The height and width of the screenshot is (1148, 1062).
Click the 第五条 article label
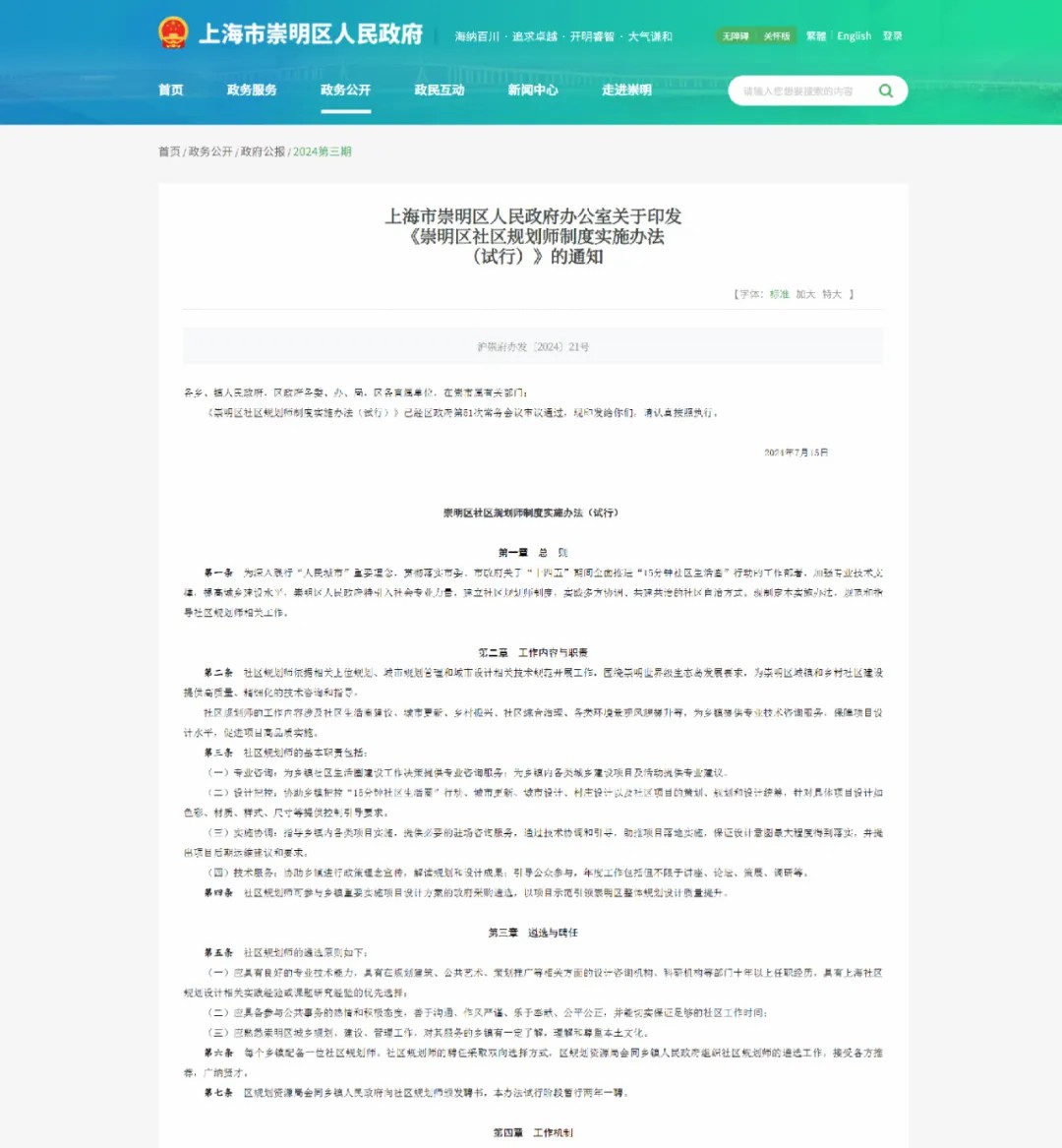[x=218, y=952]
